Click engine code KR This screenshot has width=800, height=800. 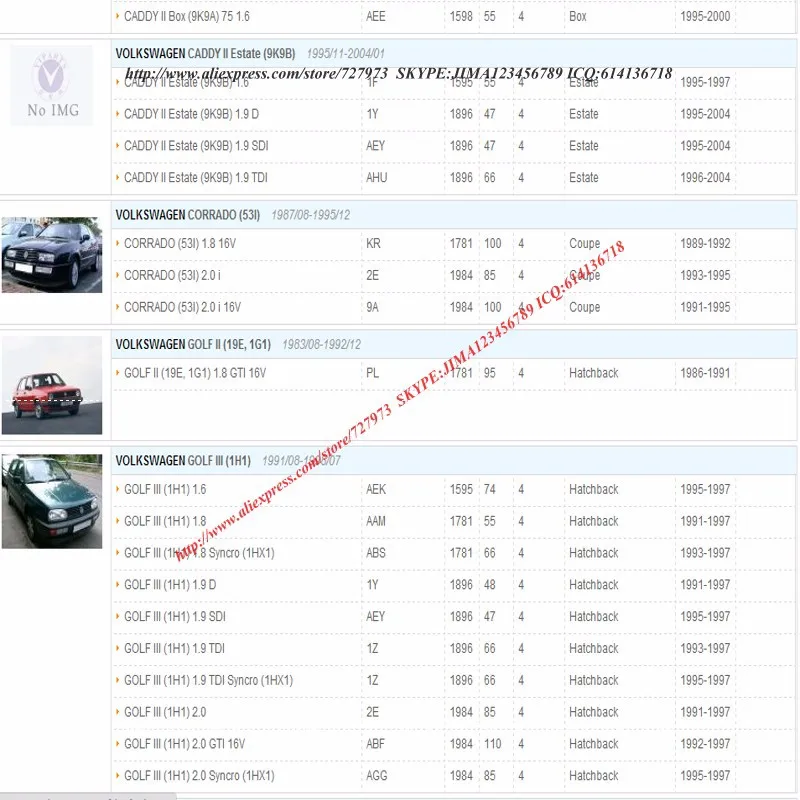coord(373,243)
